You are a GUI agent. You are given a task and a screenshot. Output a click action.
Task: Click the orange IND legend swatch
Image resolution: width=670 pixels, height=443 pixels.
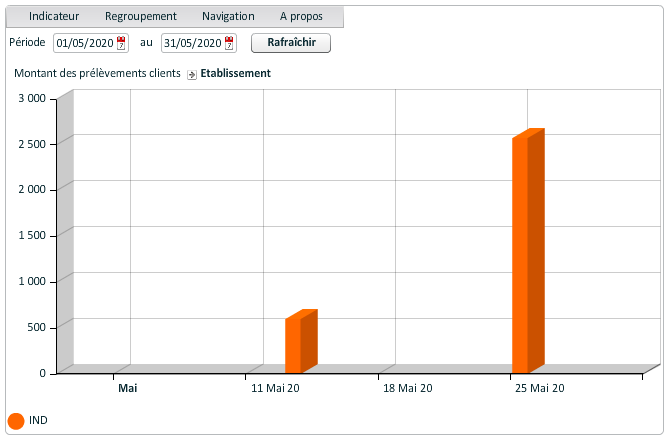point(16,421)
